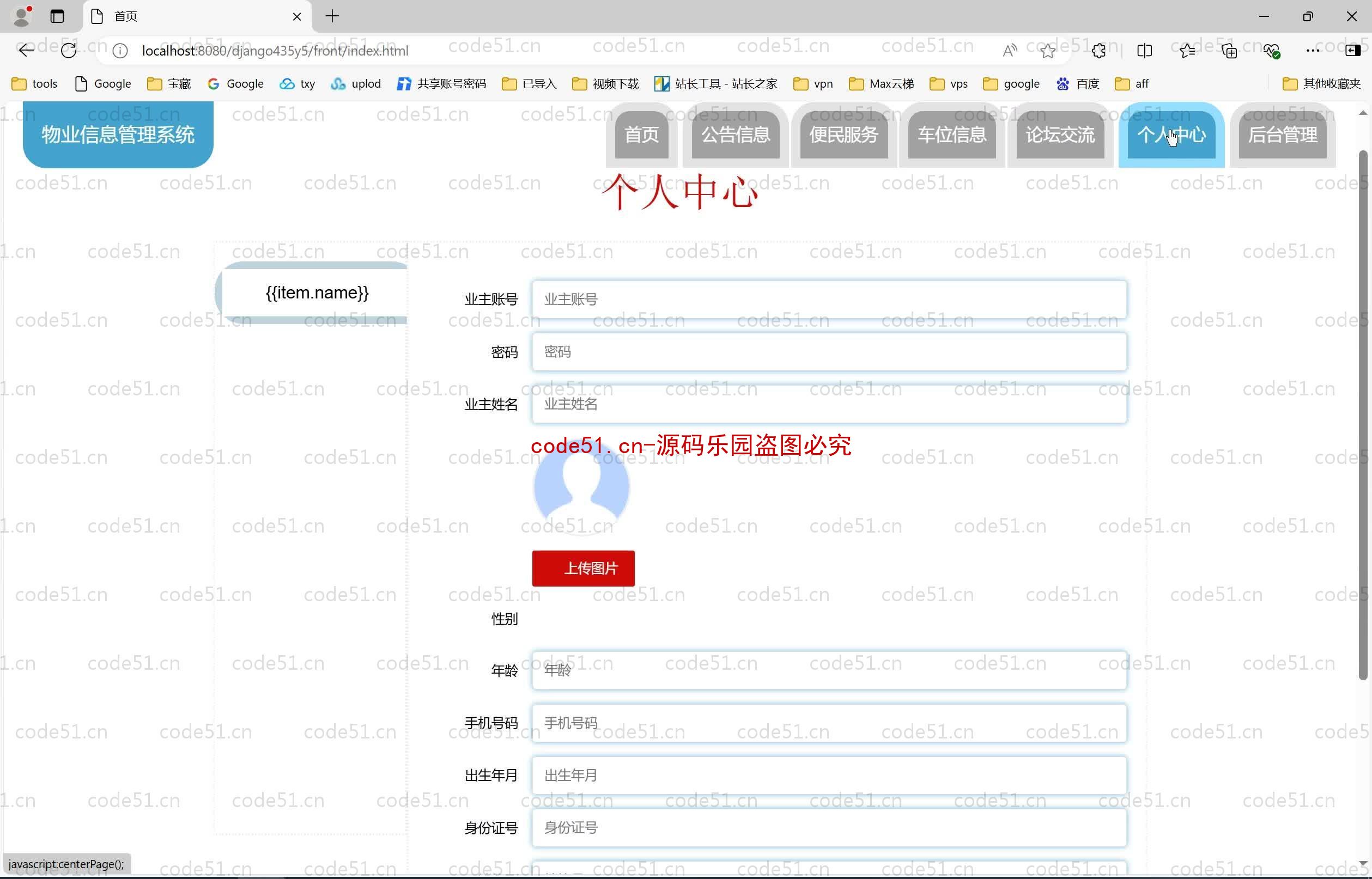Open the vpn bookmark folder

point(813,84)
